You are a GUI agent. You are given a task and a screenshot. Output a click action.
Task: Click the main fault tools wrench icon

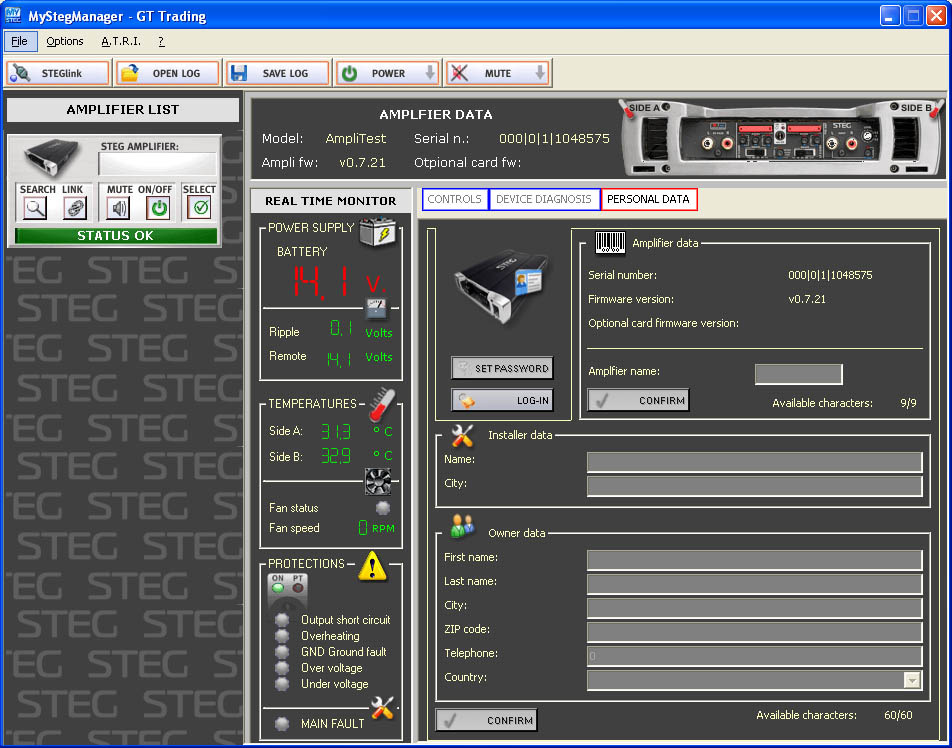tap(382, 708)
